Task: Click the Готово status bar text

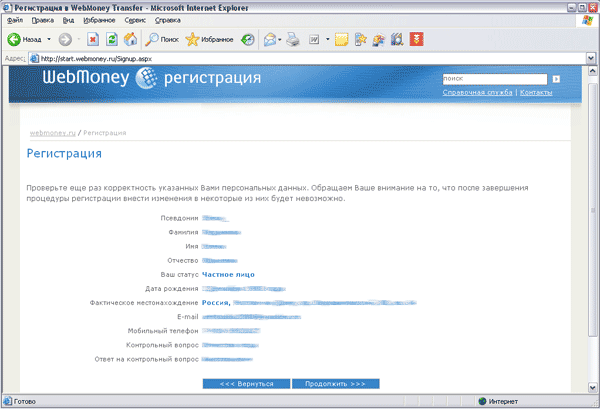Action: (x=24, y=401)
